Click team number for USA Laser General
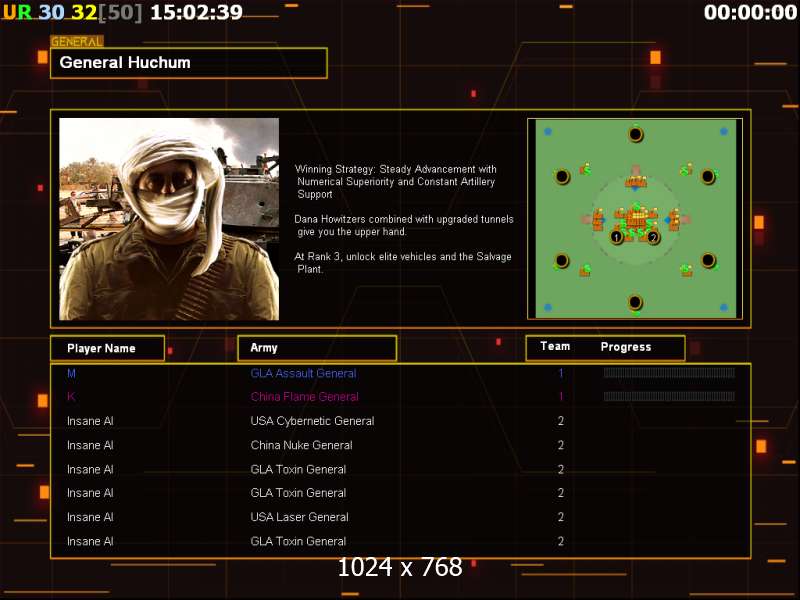 coord(561,517)
